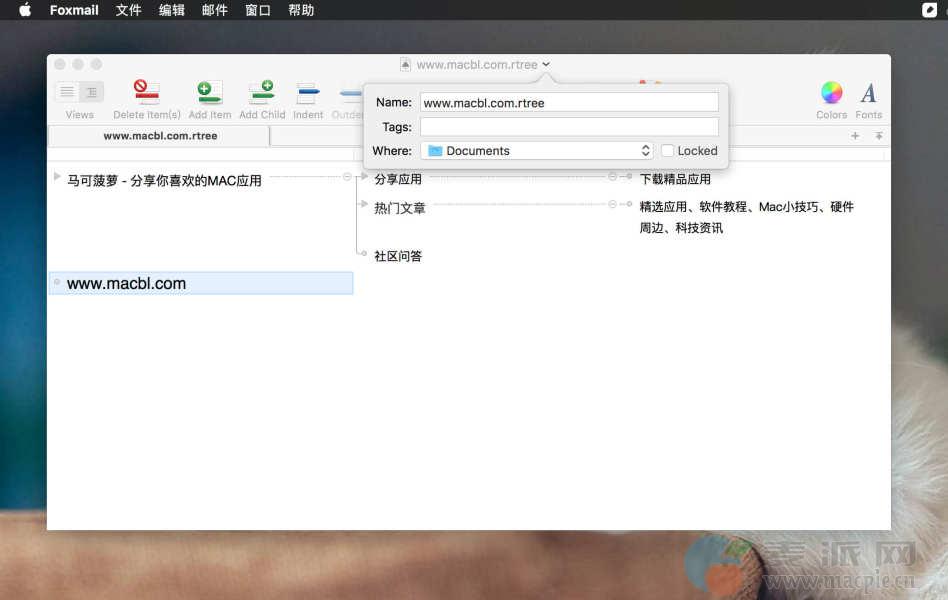Select the www.macbl.com.rtree document tab
Screen dimensions: 948x600
(160, 136)
